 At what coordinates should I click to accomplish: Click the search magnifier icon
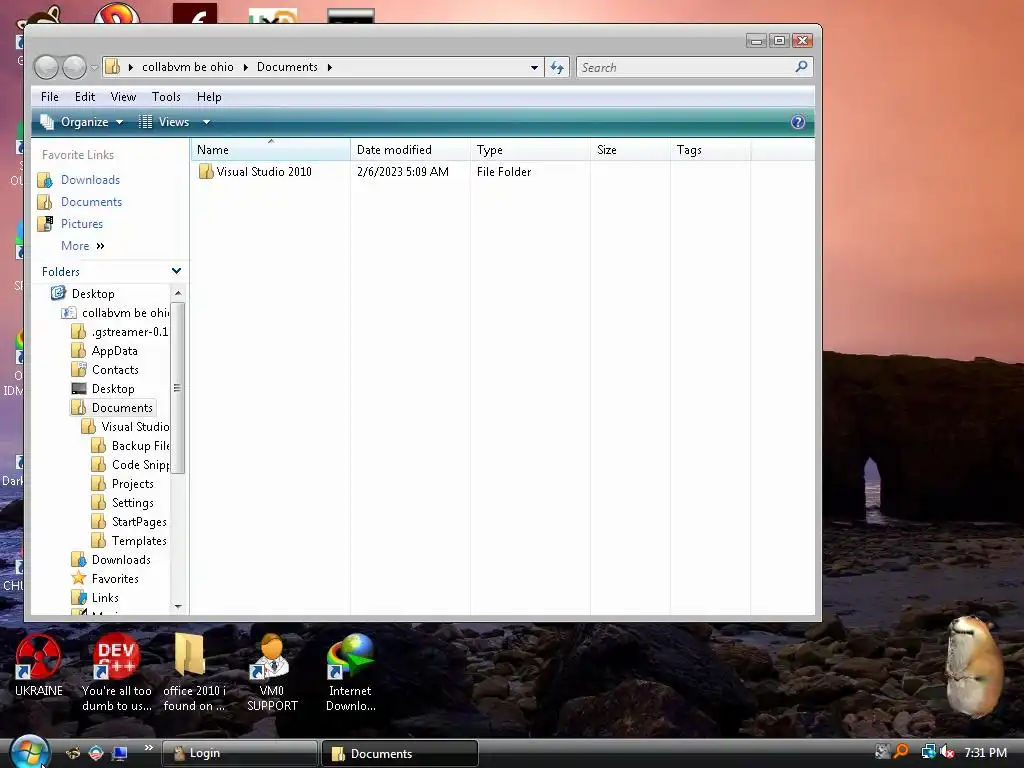[801, 67]
